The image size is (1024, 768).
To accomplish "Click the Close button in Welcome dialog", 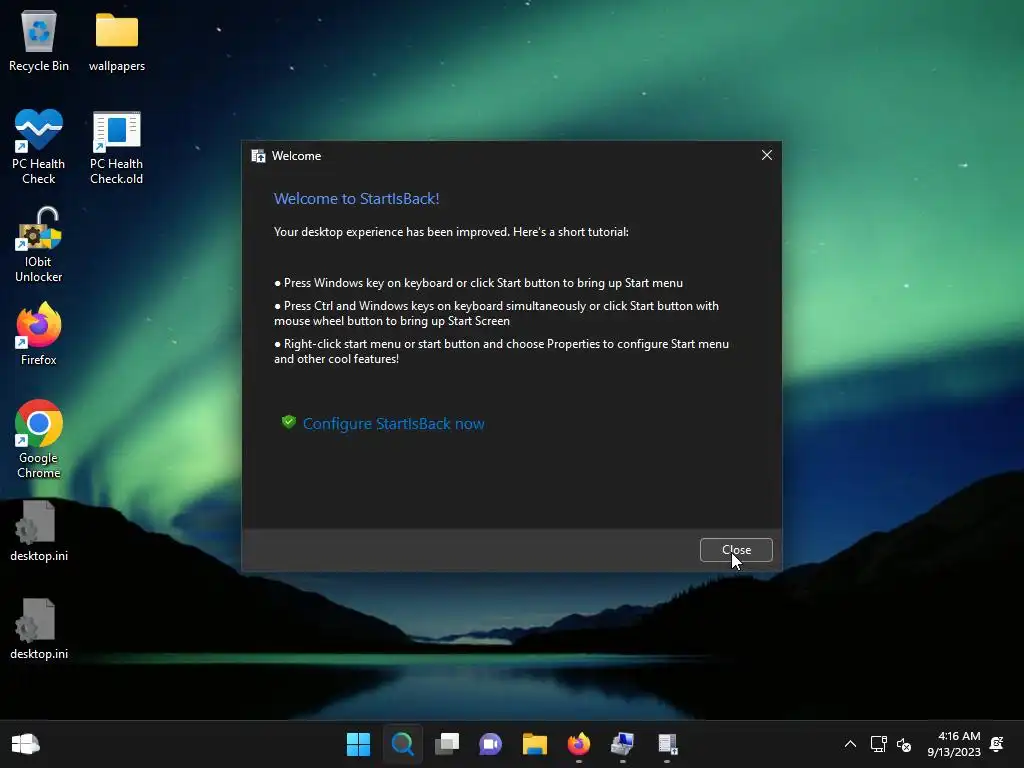I will coord(736,550).
